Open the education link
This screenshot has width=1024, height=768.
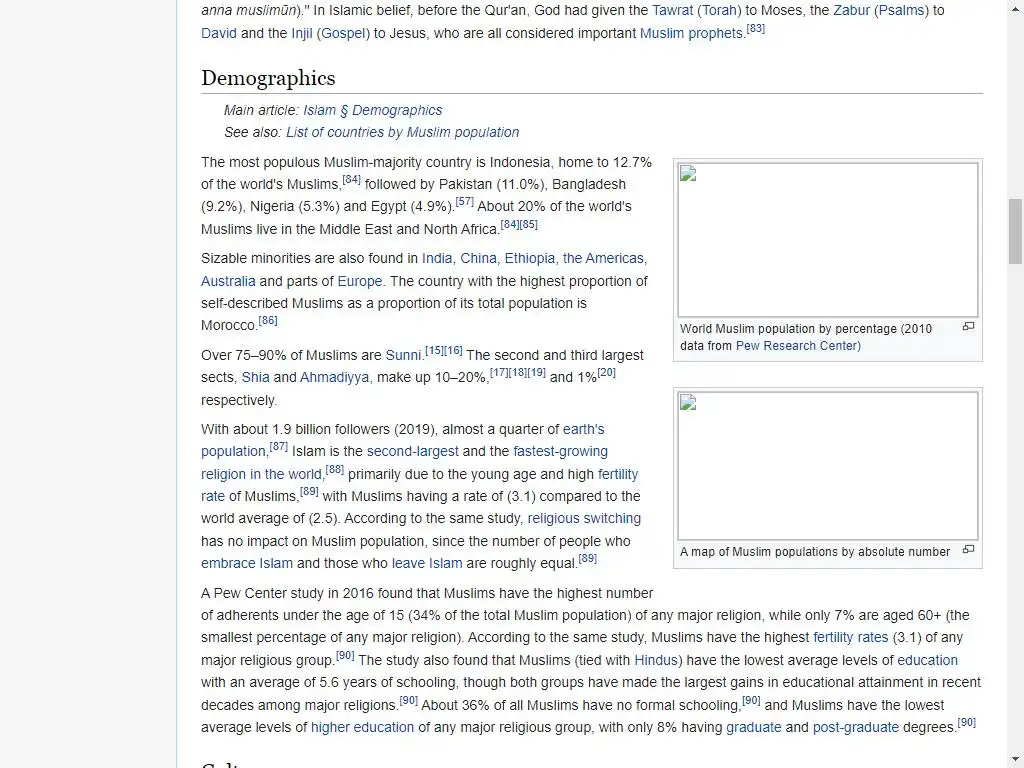(927, 660)
